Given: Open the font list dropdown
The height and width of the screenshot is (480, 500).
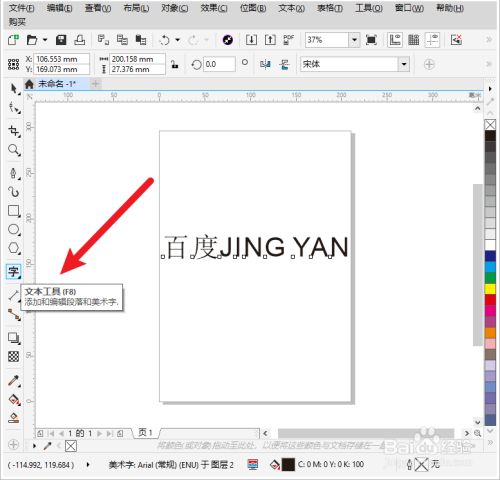Looking at the screenshot, I should point(404,64).
